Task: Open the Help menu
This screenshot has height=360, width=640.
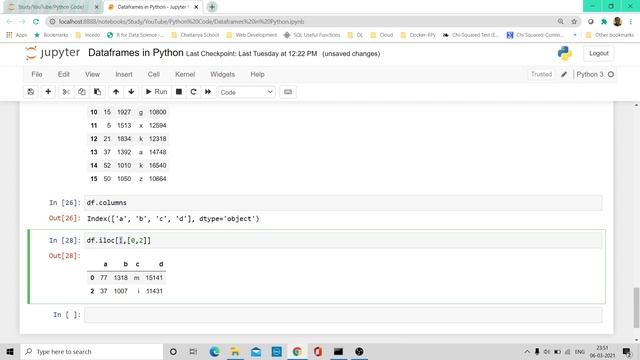Action: (258, 74)
